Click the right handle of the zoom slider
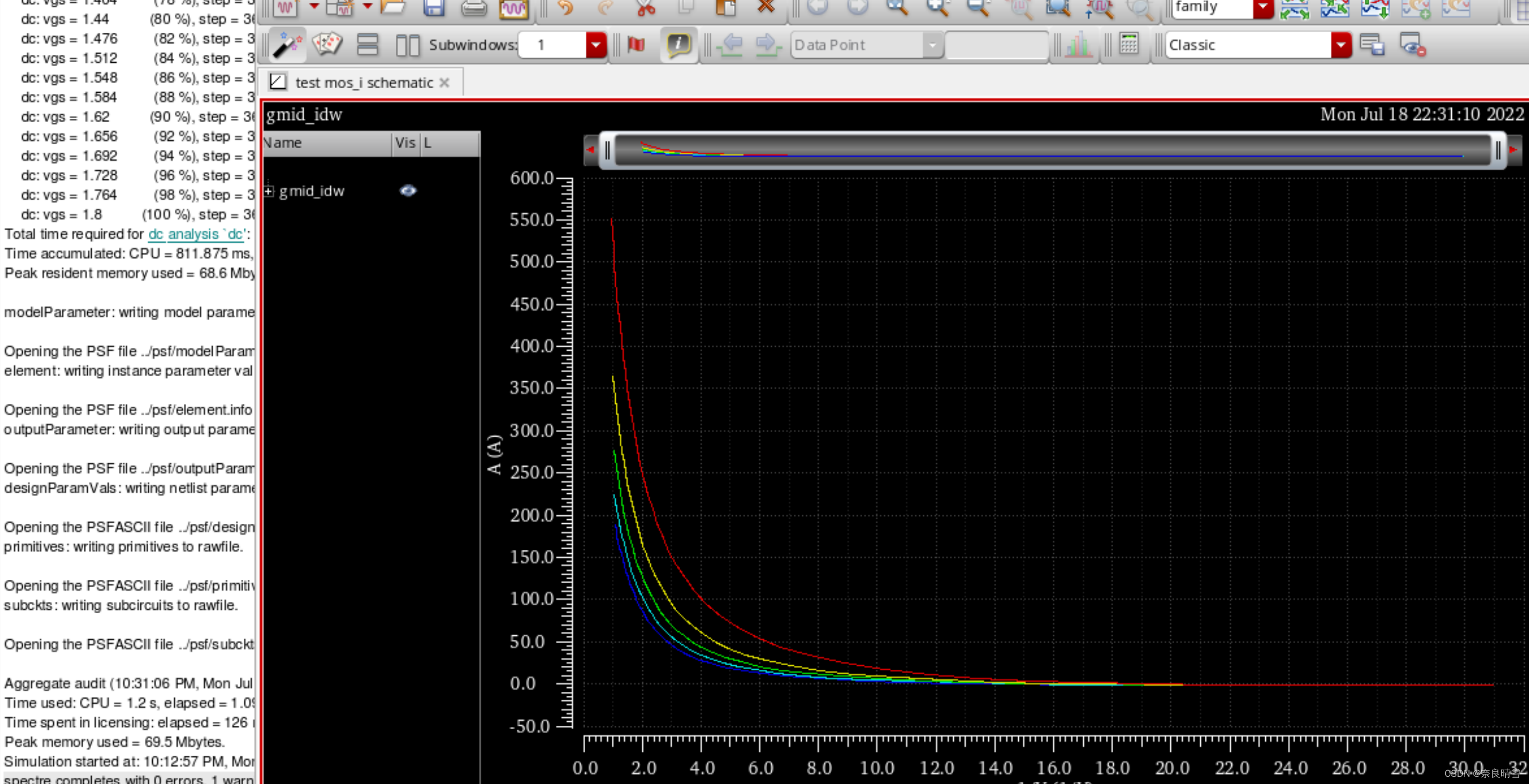Screen dimensions: 1529x784 coord(1497,150)
